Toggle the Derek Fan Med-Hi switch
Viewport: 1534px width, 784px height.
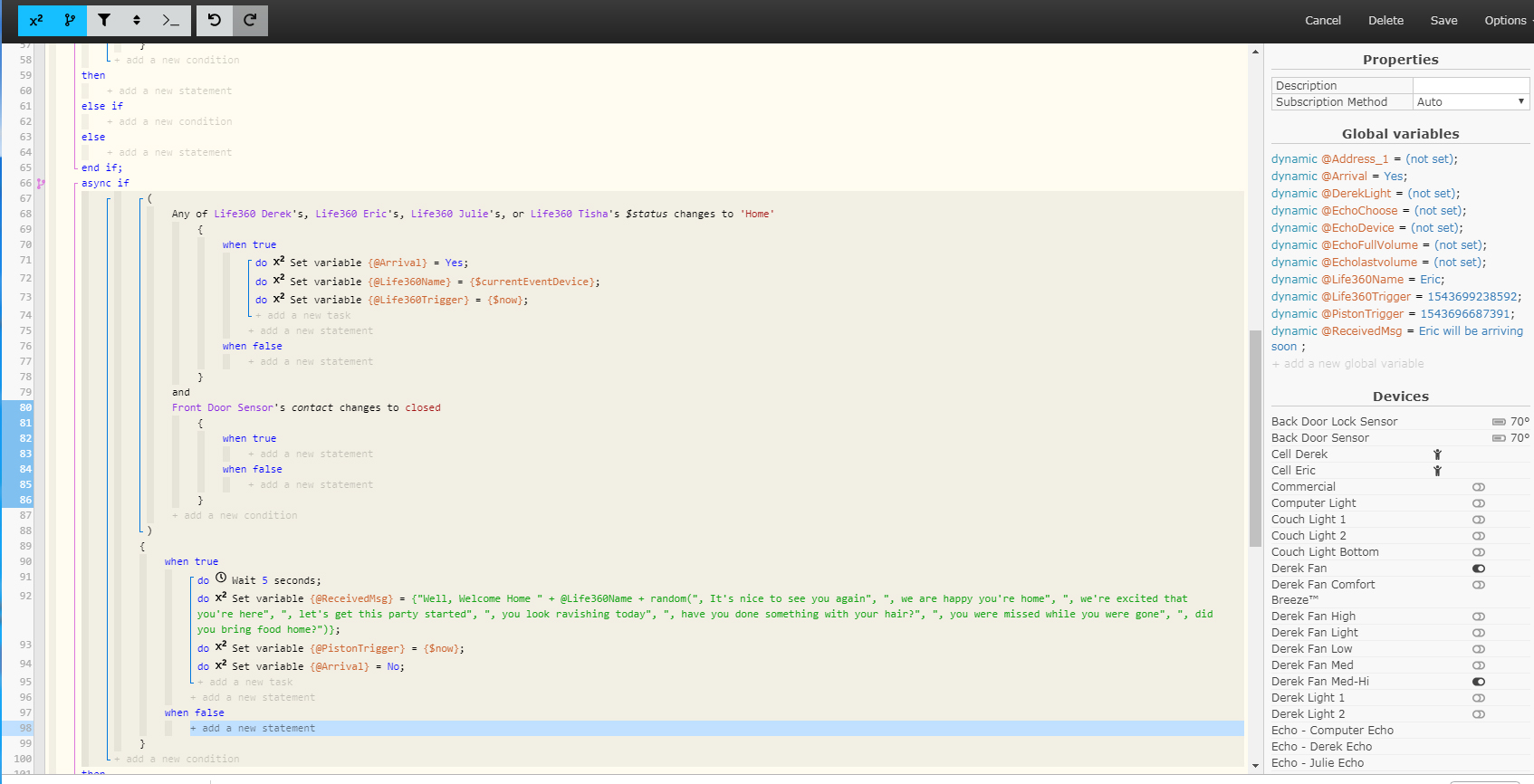pos(1479,682)
